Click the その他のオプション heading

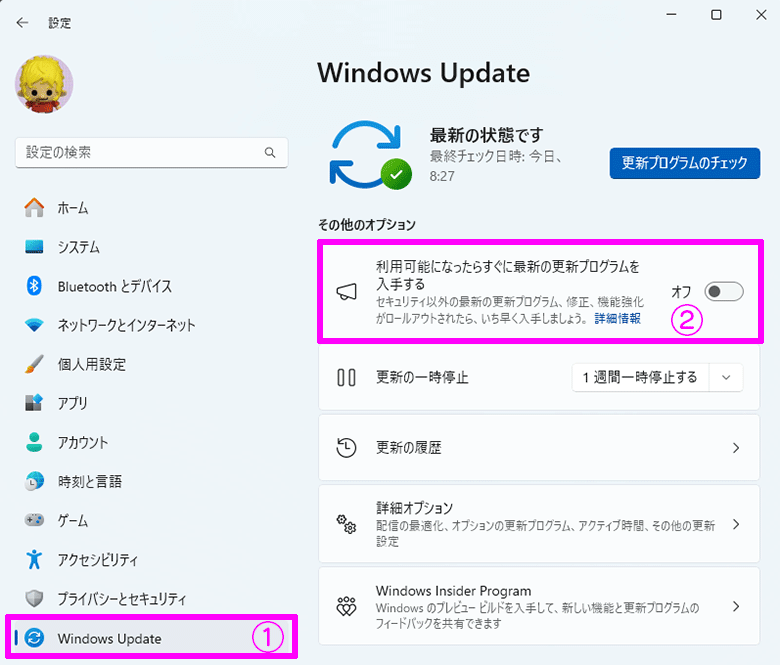367,225
